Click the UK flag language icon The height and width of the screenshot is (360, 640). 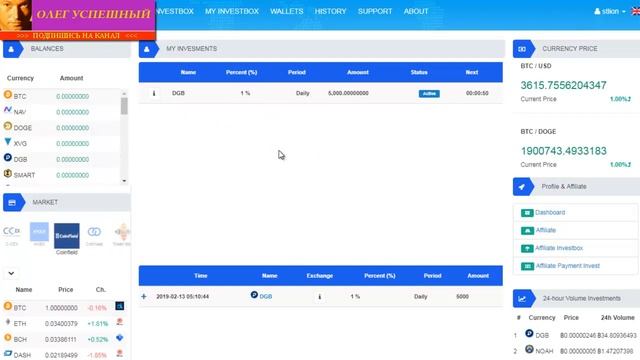[x=636, y=11]
